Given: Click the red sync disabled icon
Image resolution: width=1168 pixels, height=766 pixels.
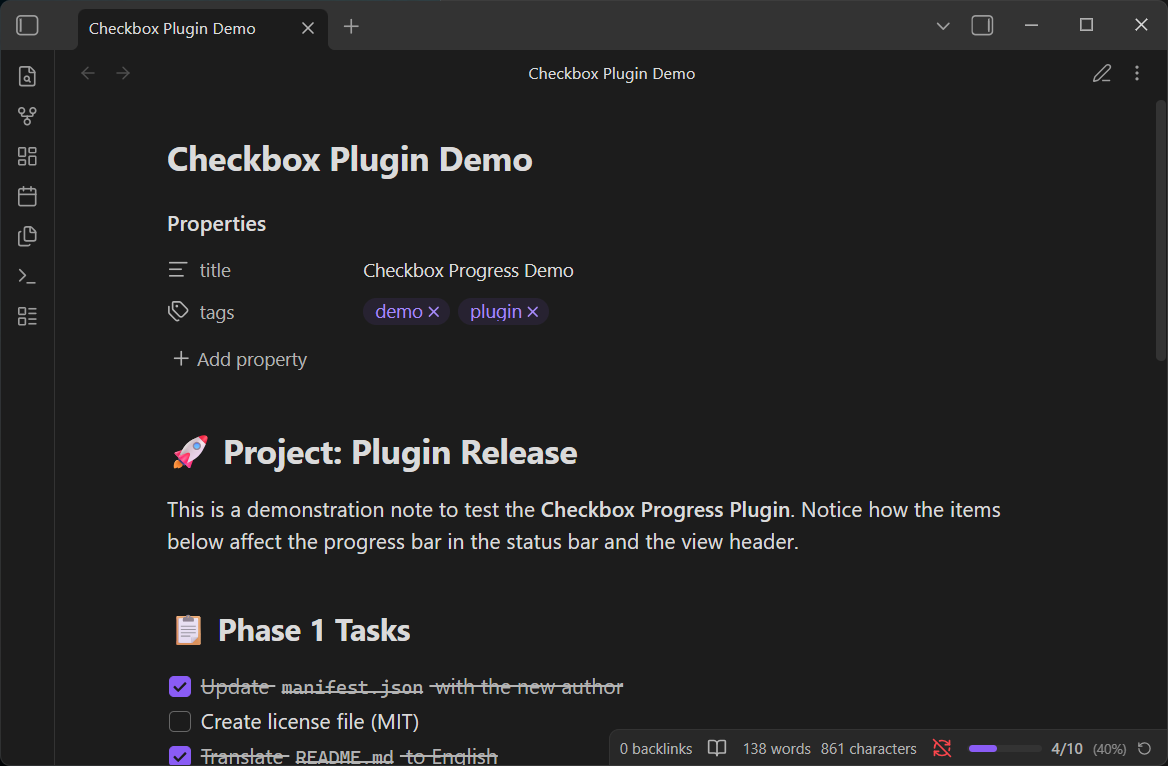Looking at the screenshot, I should coord(942,748).
